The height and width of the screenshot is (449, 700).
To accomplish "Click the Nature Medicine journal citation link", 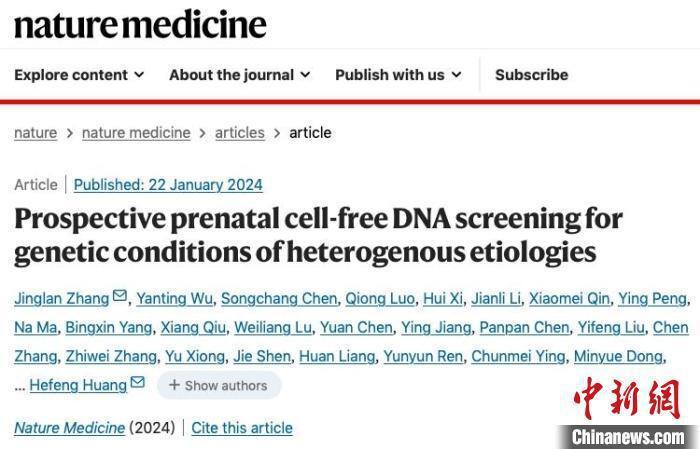I will click(69, 428).
